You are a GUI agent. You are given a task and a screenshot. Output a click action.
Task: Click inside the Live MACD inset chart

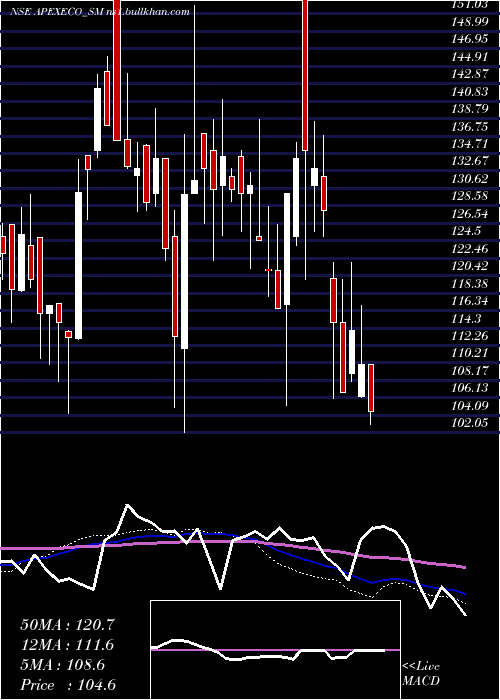click(275, 650)
